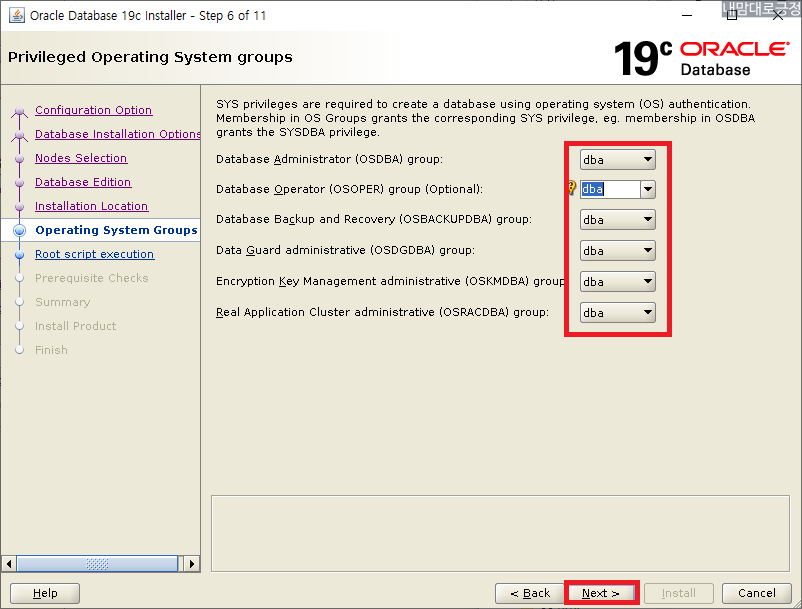Screen dimensions: 802x609
Task: Click the Data Guard administrative group label
Action: tap(345, 250)
